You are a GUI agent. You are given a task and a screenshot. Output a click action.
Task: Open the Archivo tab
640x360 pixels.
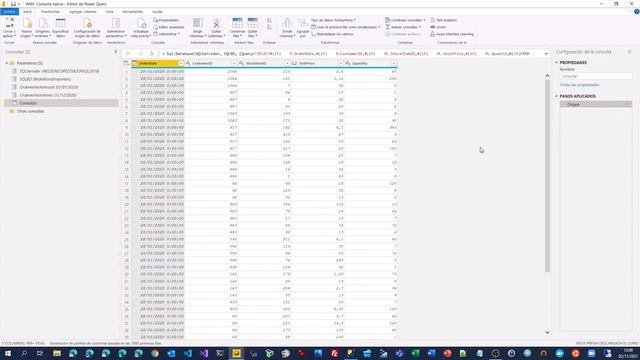pyautogui.click(x=9, y=11)
